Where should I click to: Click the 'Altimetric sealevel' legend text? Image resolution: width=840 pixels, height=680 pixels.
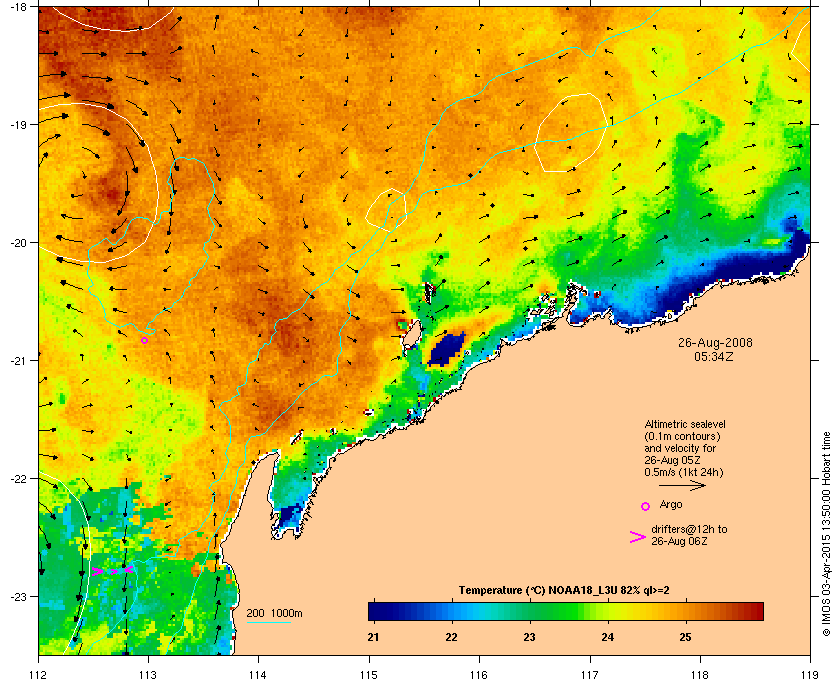[x=685, y=424]
